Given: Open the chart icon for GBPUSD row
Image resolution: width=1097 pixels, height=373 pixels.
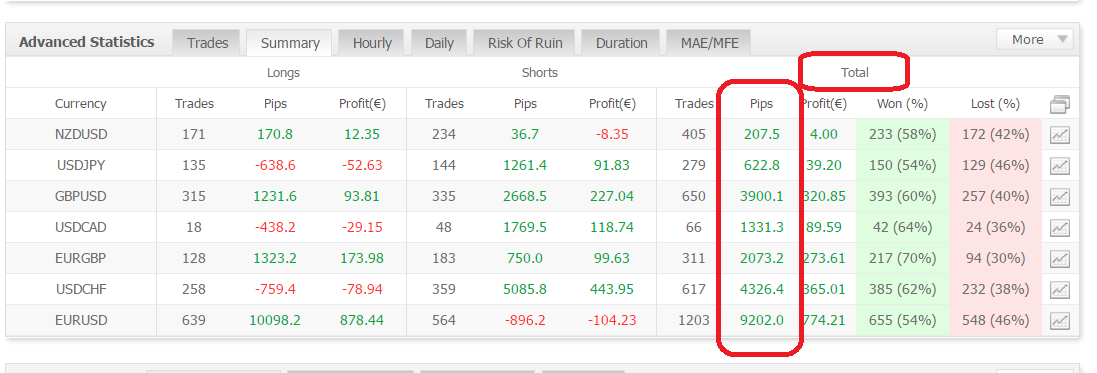Looking at the screenshot, I should coord(1060,197).
